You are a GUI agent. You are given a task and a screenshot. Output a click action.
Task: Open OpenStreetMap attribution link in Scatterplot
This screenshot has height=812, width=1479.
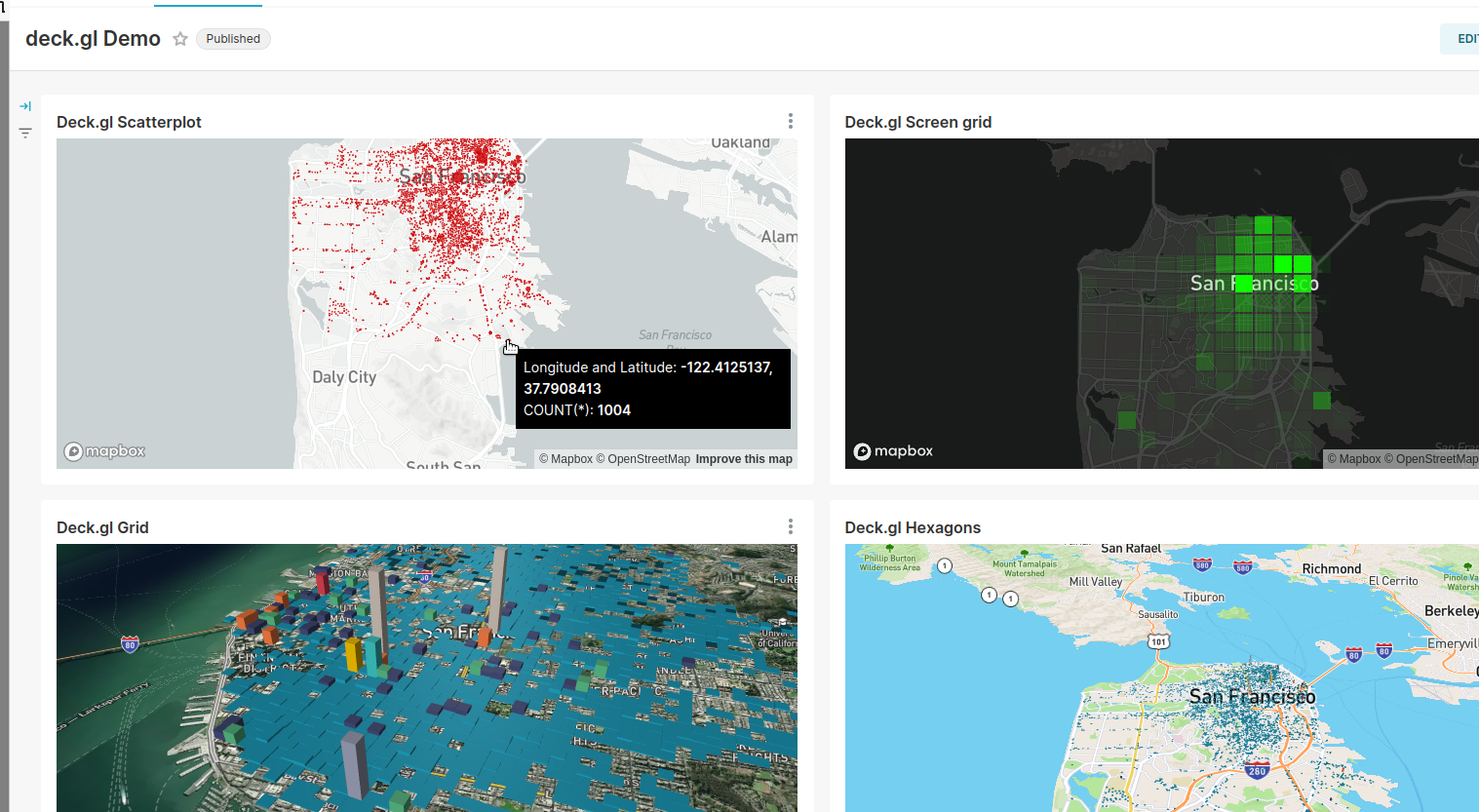coord(643,459)
